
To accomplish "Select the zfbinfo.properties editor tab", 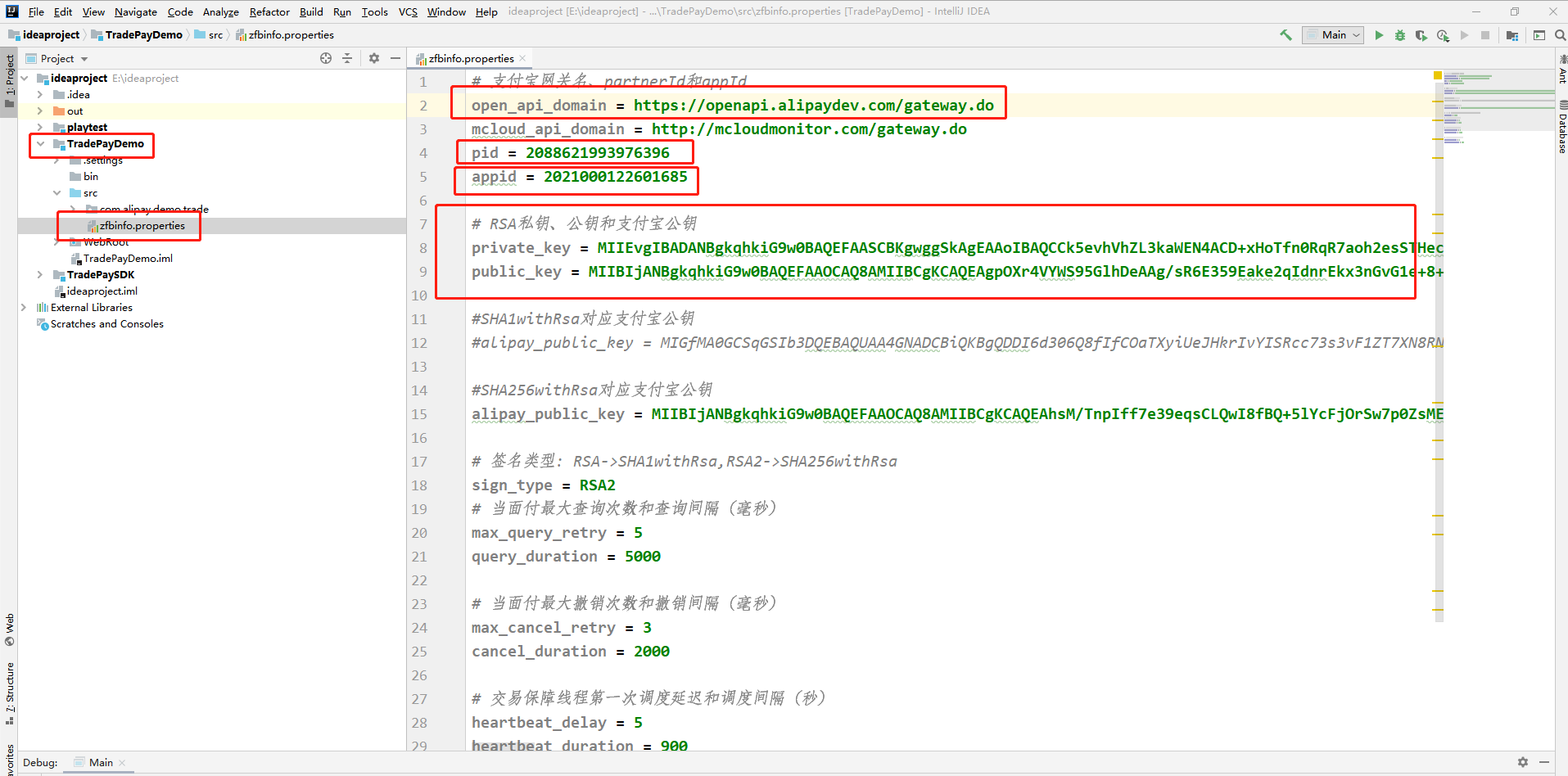I will tap(472, 58).
